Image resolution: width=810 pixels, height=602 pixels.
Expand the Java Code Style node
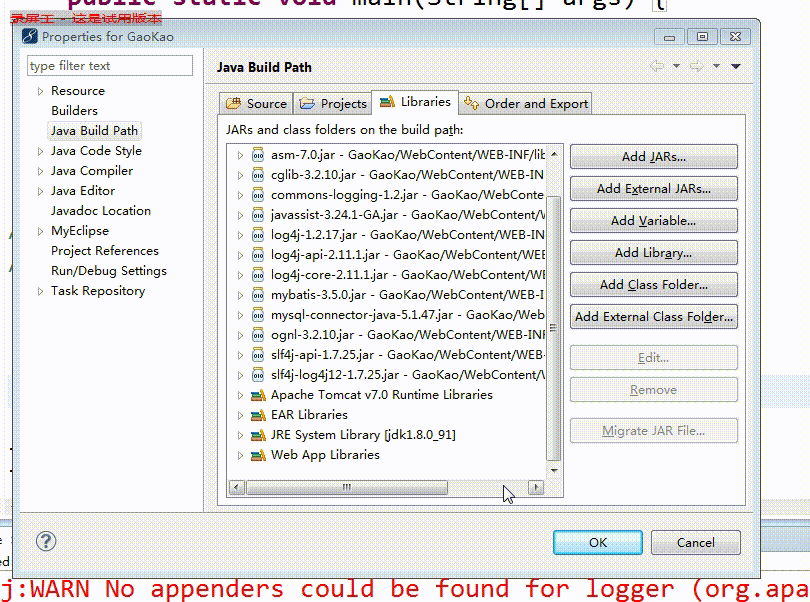point(40,151)
